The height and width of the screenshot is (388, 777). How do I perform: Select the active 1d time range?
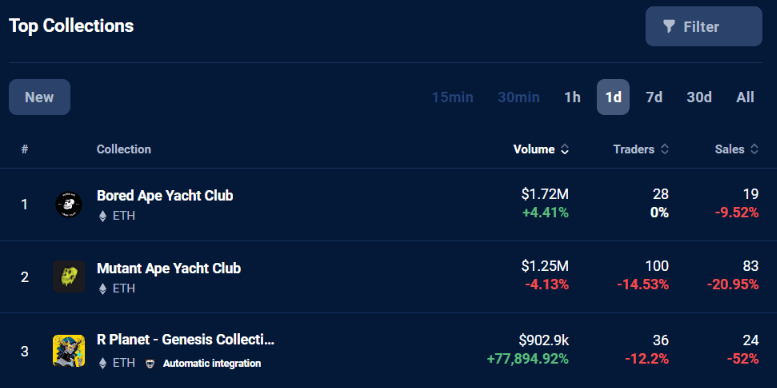coord(613,97)
